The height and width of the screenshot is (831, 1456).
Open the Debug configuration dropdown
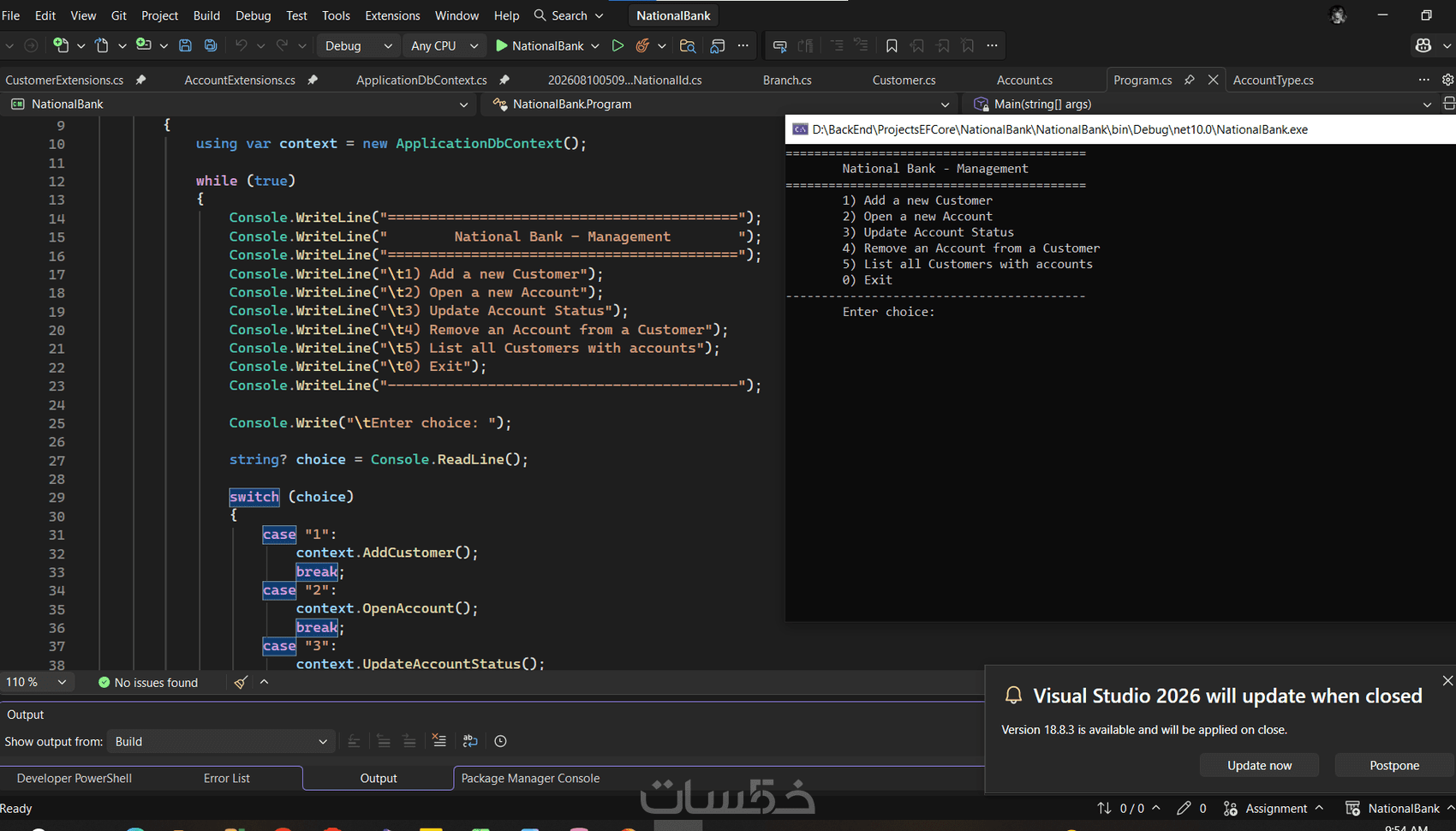(359, 45)
